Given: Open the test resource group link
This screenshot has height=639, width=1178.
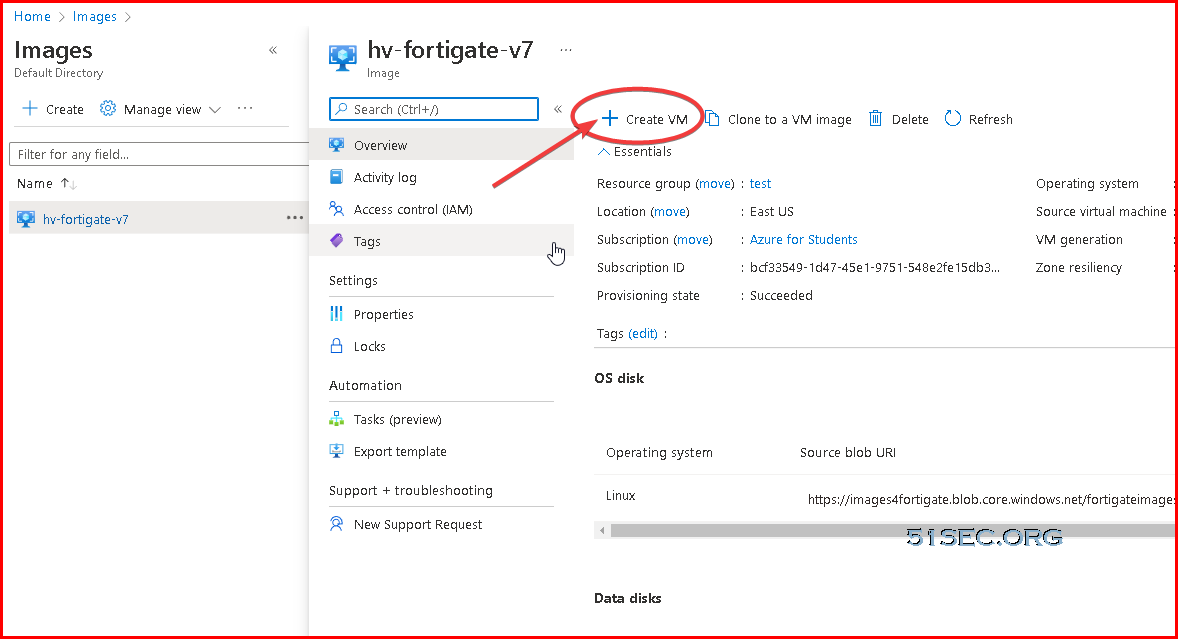Looking at the screenshot, I should coord(760,183).
